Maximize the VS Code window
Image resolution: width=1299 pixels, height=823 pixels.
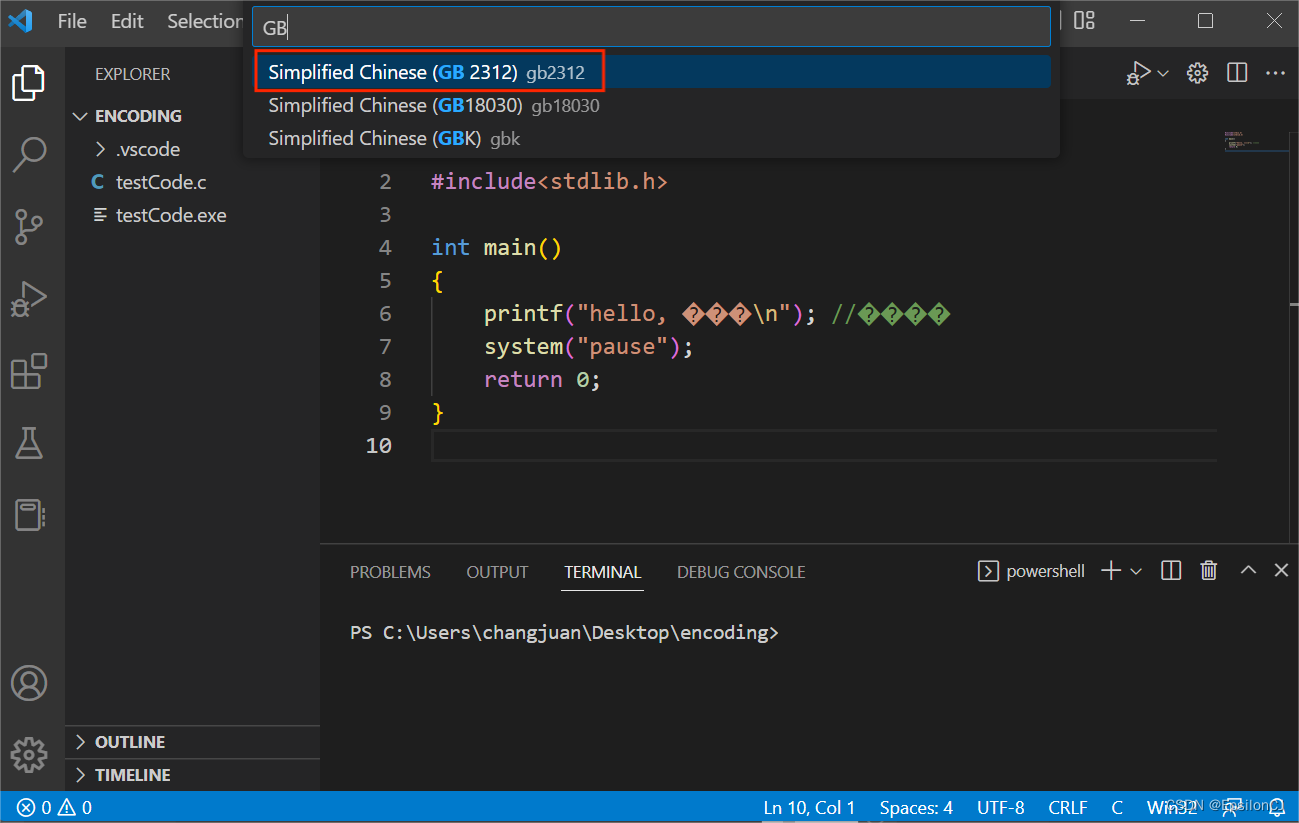tap(1205, 20)
